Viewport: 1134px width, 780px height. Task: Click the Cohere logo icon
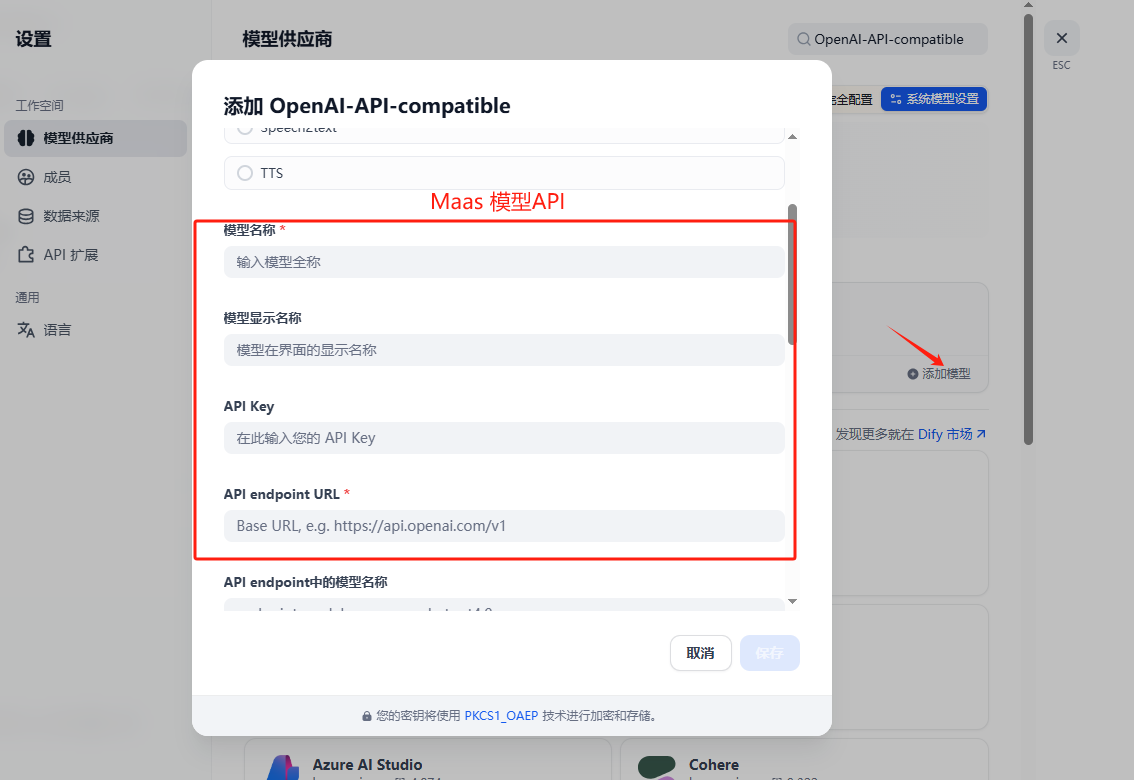pos(657,768)
